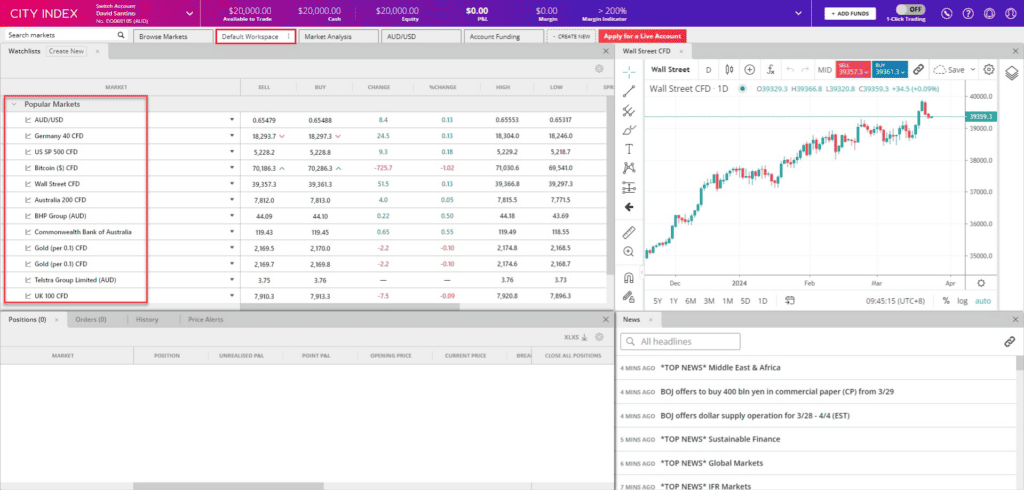Screen dimensions: 1024x490
Task: Open the Wall Street CFD row dropdown arrow
Action: 231,184
